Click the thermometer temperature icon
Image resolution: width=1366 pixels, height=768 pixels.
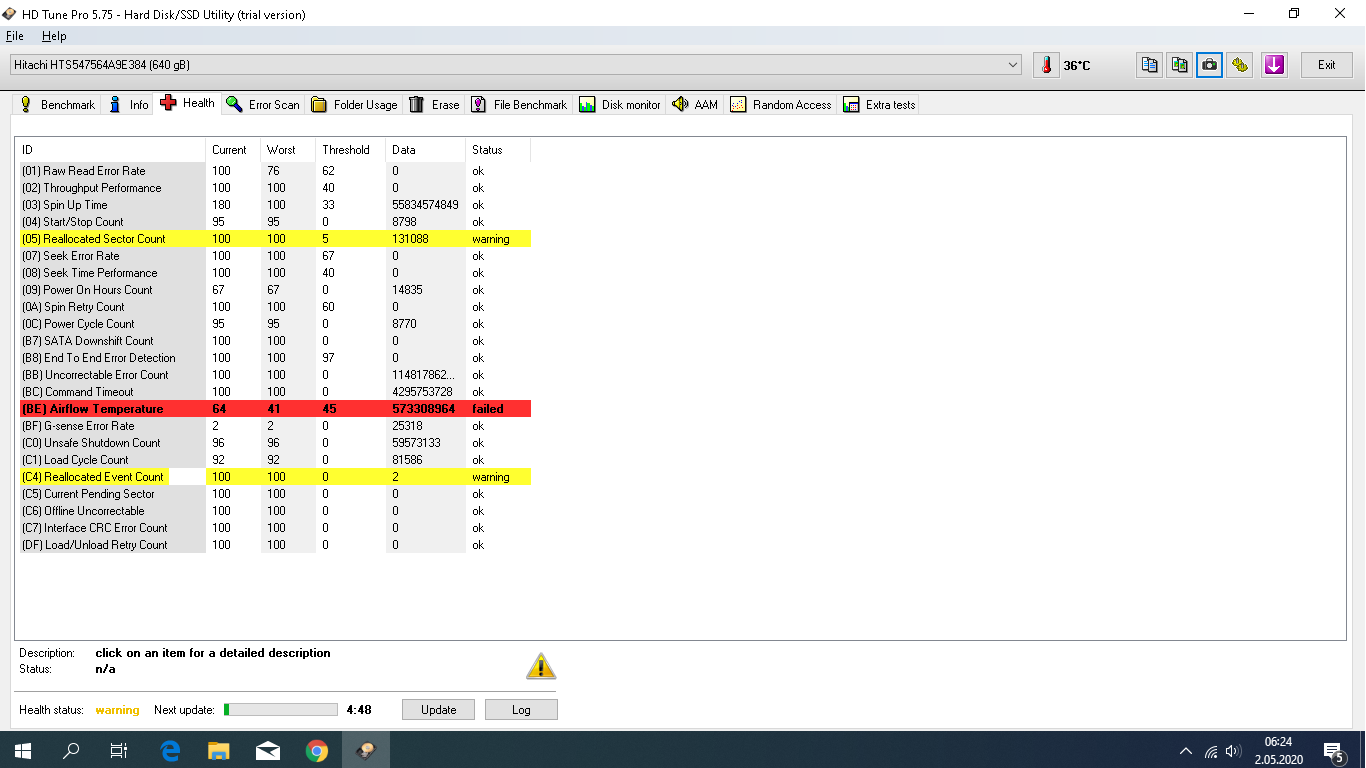click(x=1047, y=65)
